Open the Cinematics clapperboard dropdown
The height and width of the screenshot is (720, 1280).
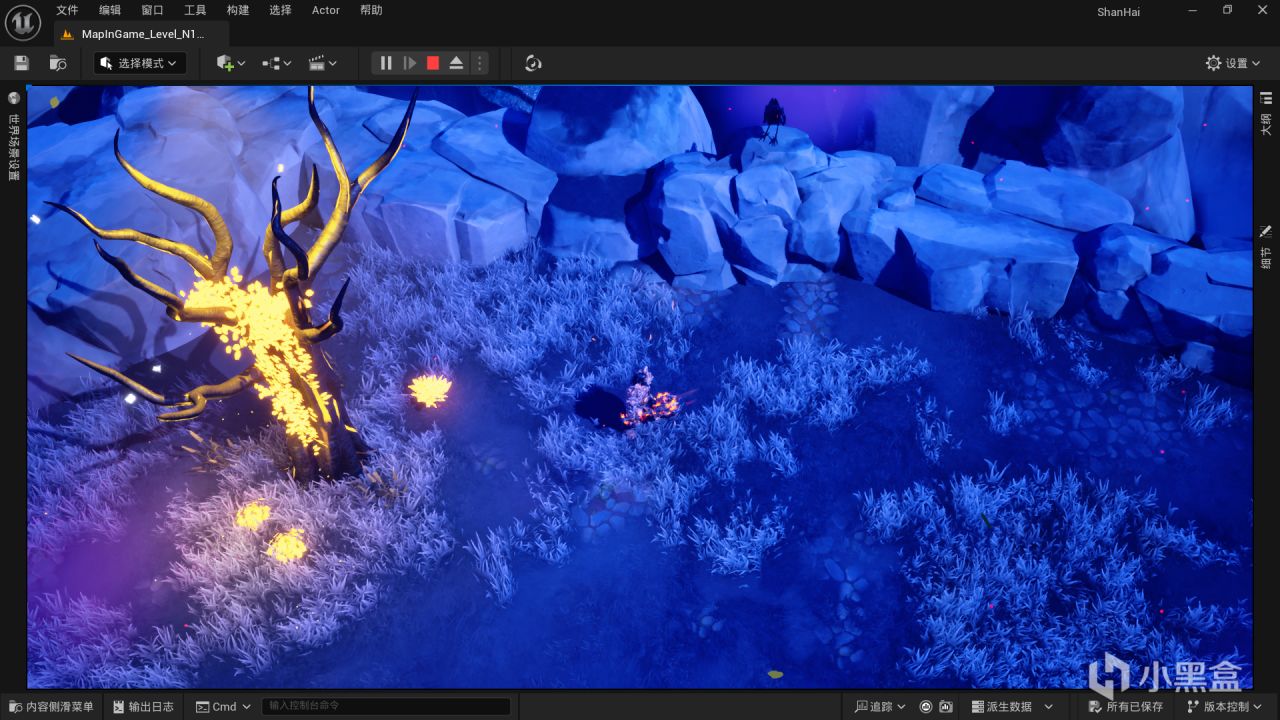click(x=323, y=63)
